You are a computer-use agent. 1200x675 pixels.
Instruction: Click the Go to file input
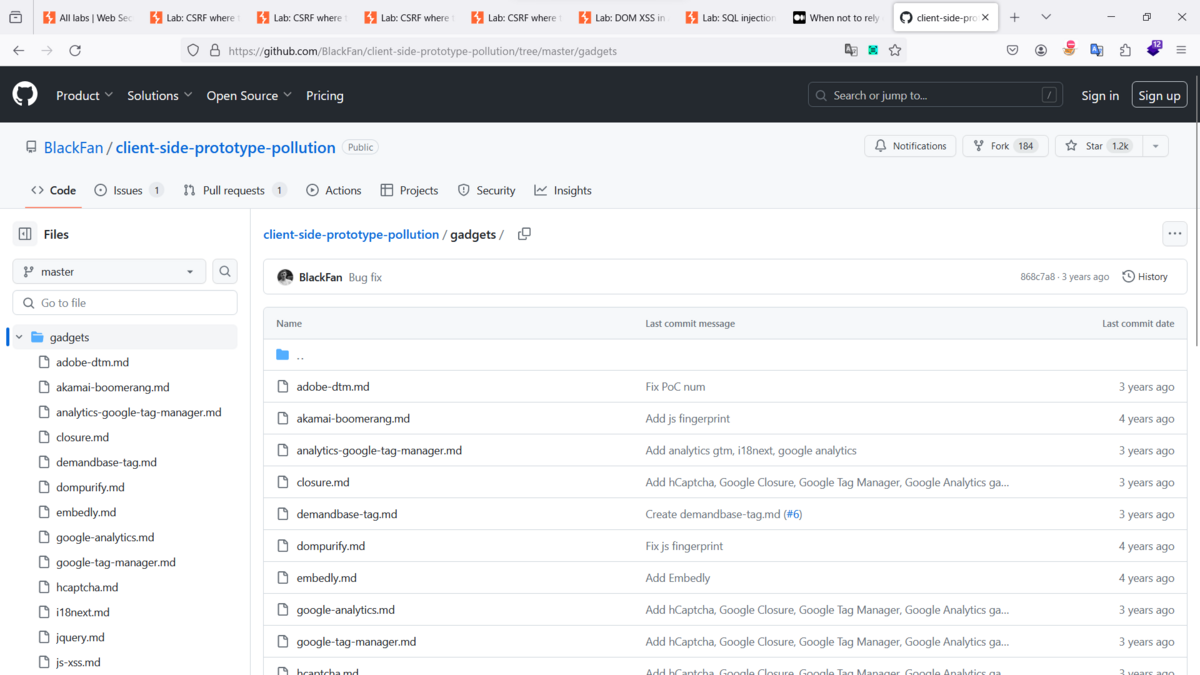pos(125,303)
